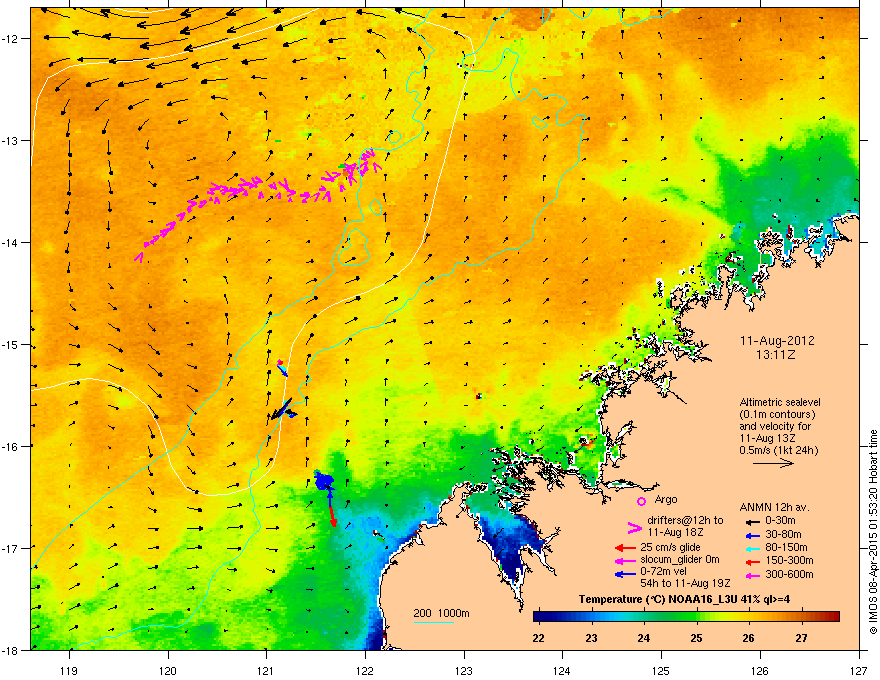Click the 'slocum_glider 0m' legend label
Screen dimensions: 880x680
(680, 559)
